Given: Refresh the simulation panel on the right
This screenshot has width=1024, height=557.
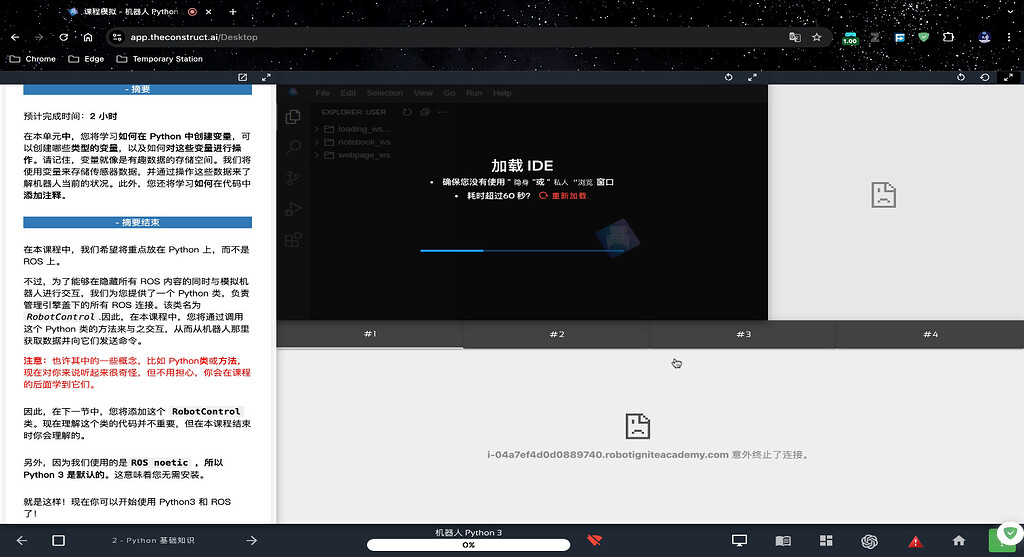Looking at the screenshot, I should [961, 77].
